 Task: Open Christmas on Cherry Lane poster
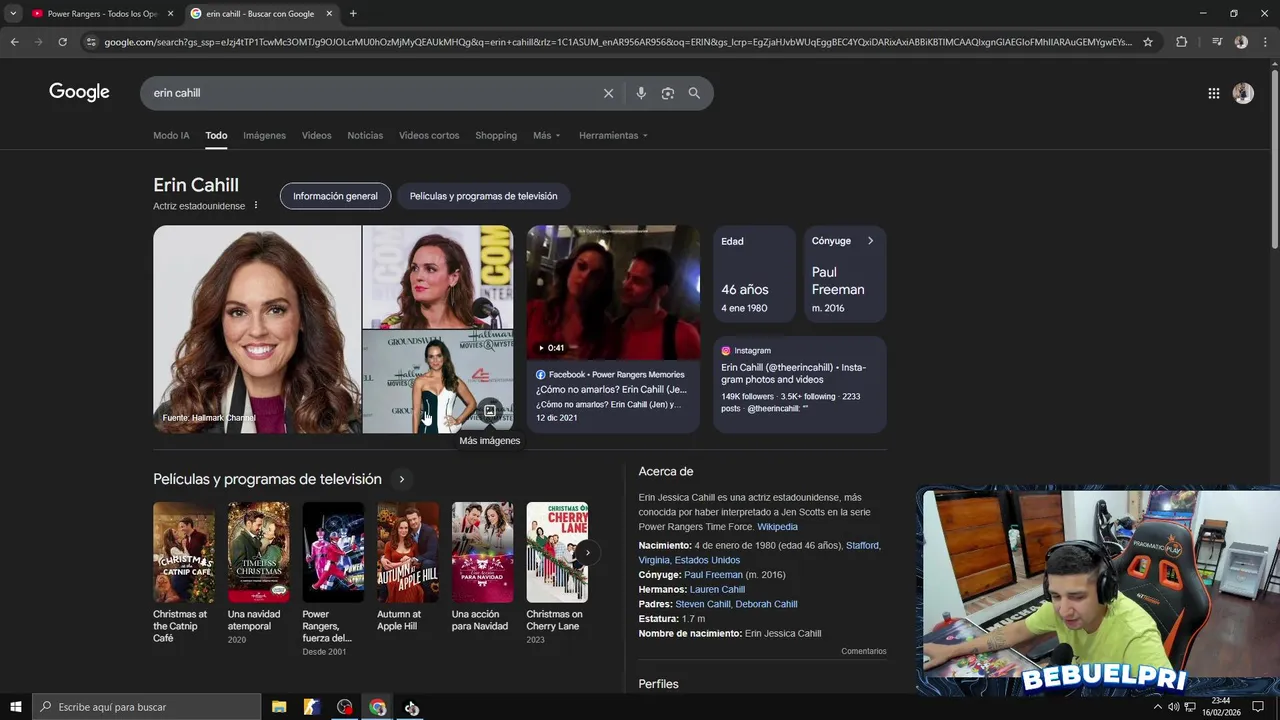(x=557, y=552)
